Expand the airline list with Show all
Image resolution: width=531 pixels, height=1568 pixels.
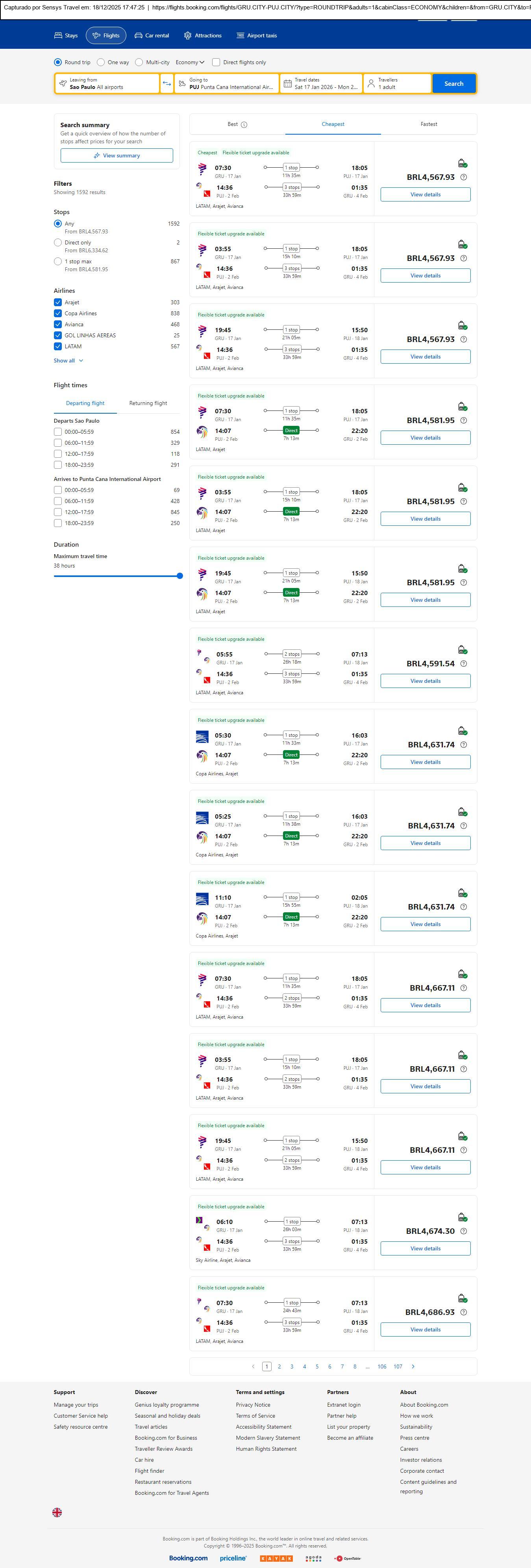pyautogui.click(x=68, y=361)
